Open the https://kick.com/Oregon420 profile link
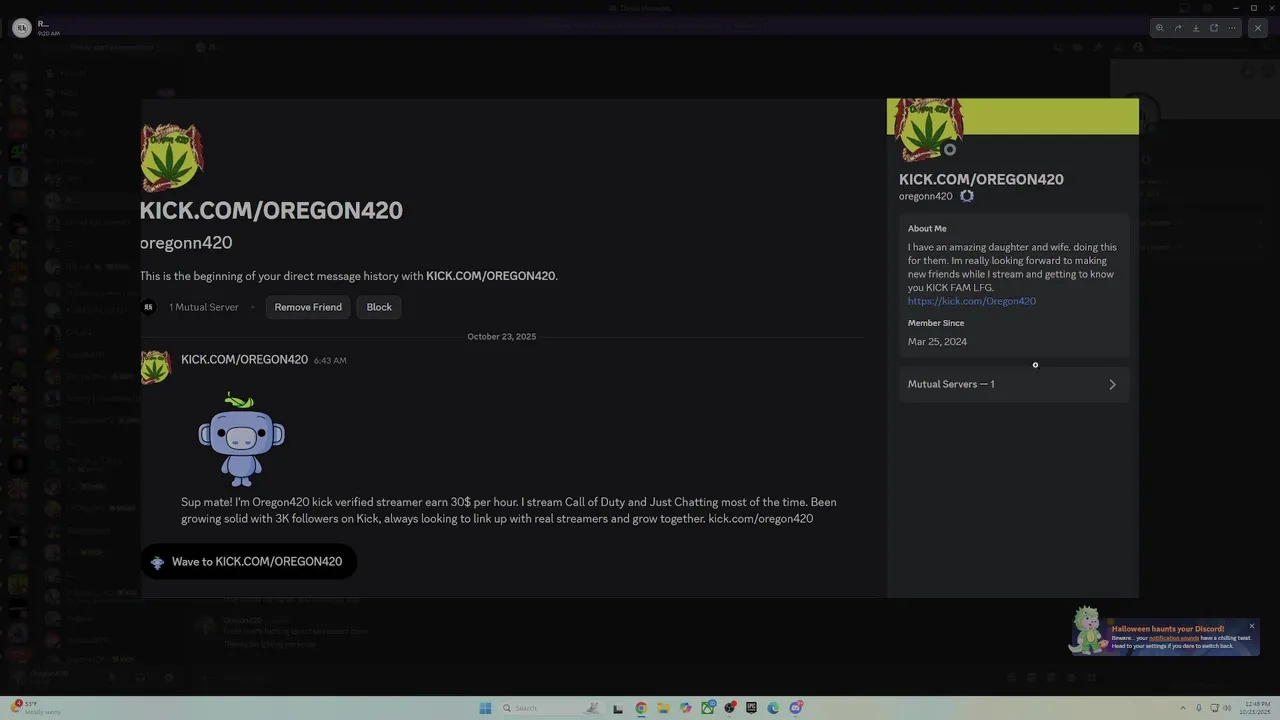Viewport: 1280px width, 720px height. (x=972, y=301)
